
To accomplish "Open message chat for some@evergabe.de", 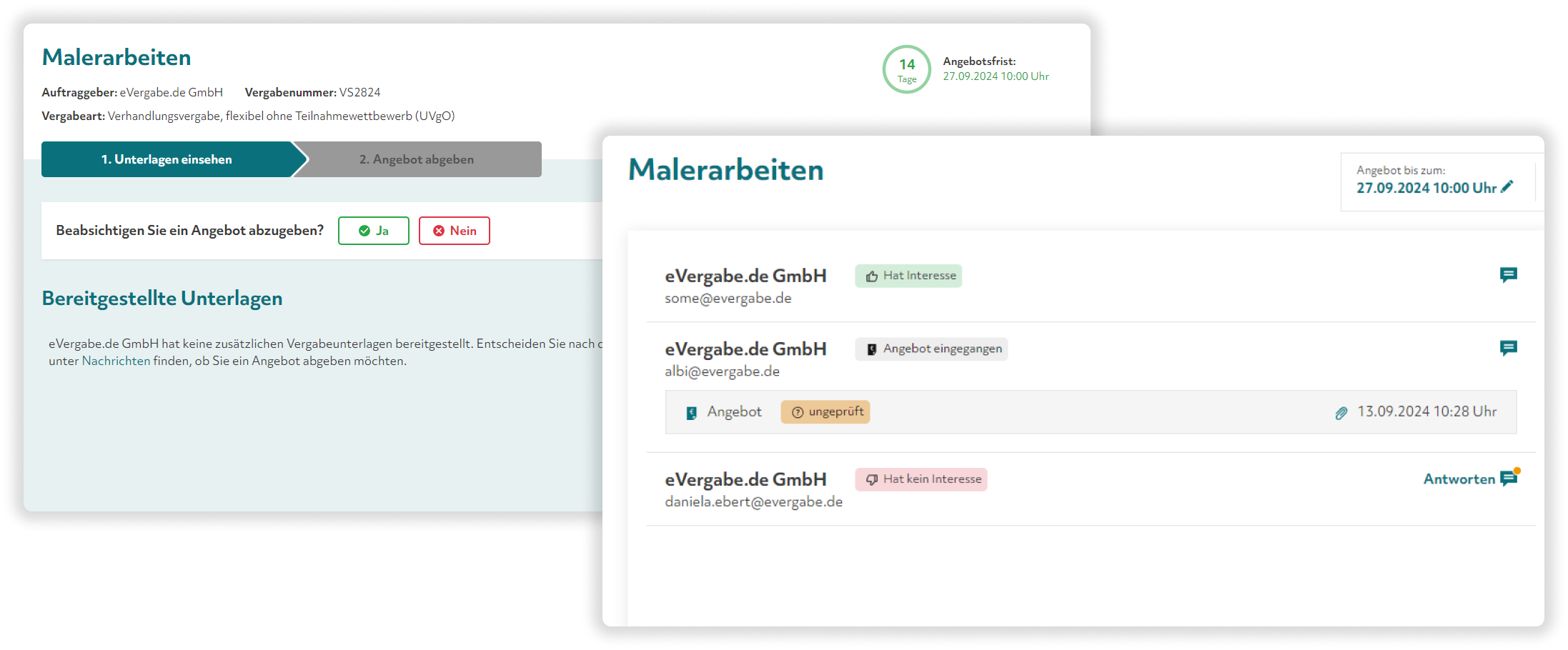I will click(x=1508, y=275).
